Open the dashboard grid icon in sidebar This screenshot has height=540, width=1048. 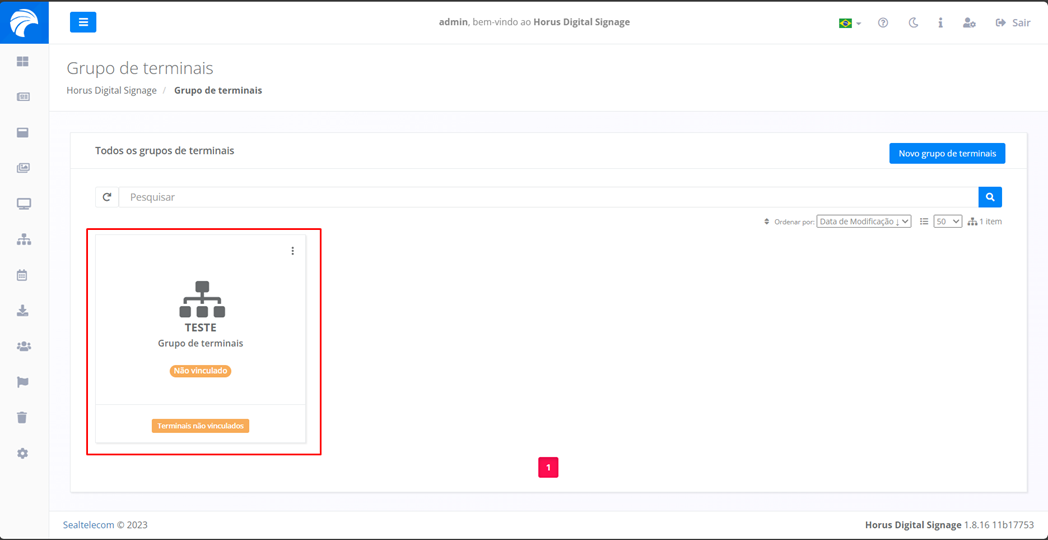[23, 62]
